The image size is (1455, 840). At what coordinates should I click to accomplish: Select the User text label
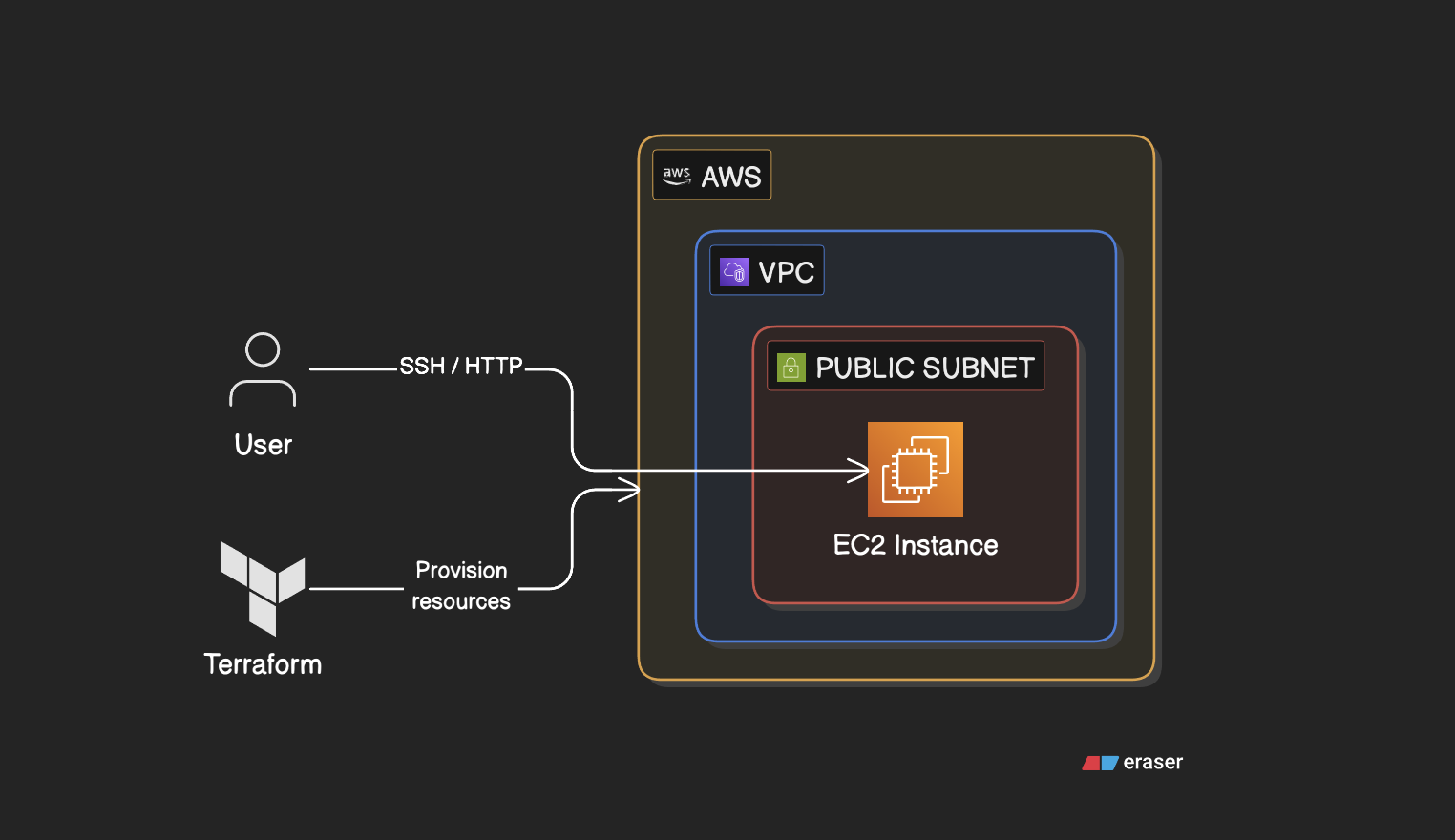pos(263,445)
